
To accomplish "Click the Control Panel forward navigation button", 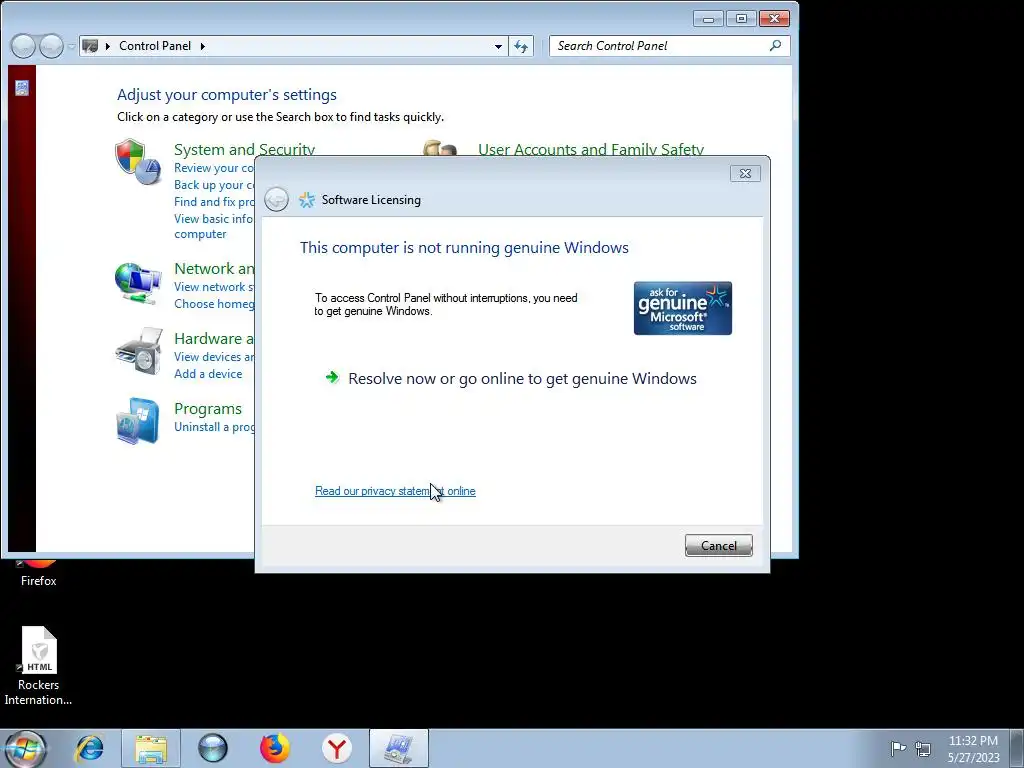I will (x=51, y=46).
